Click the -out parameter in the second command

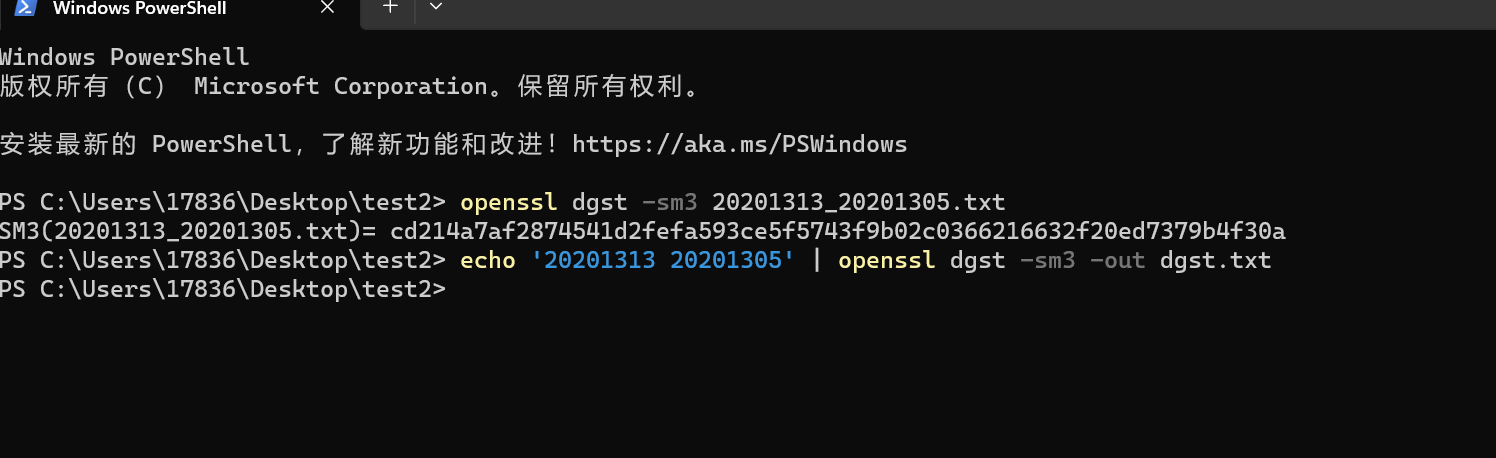[x=1116, y=261]
